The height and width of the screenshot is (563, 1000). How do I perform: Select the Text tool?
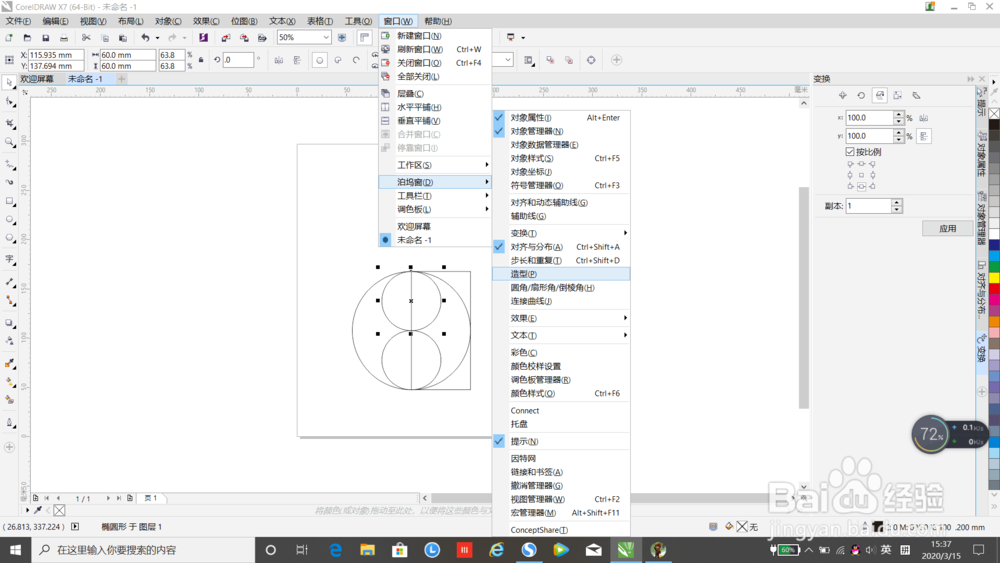pos(10,260)
